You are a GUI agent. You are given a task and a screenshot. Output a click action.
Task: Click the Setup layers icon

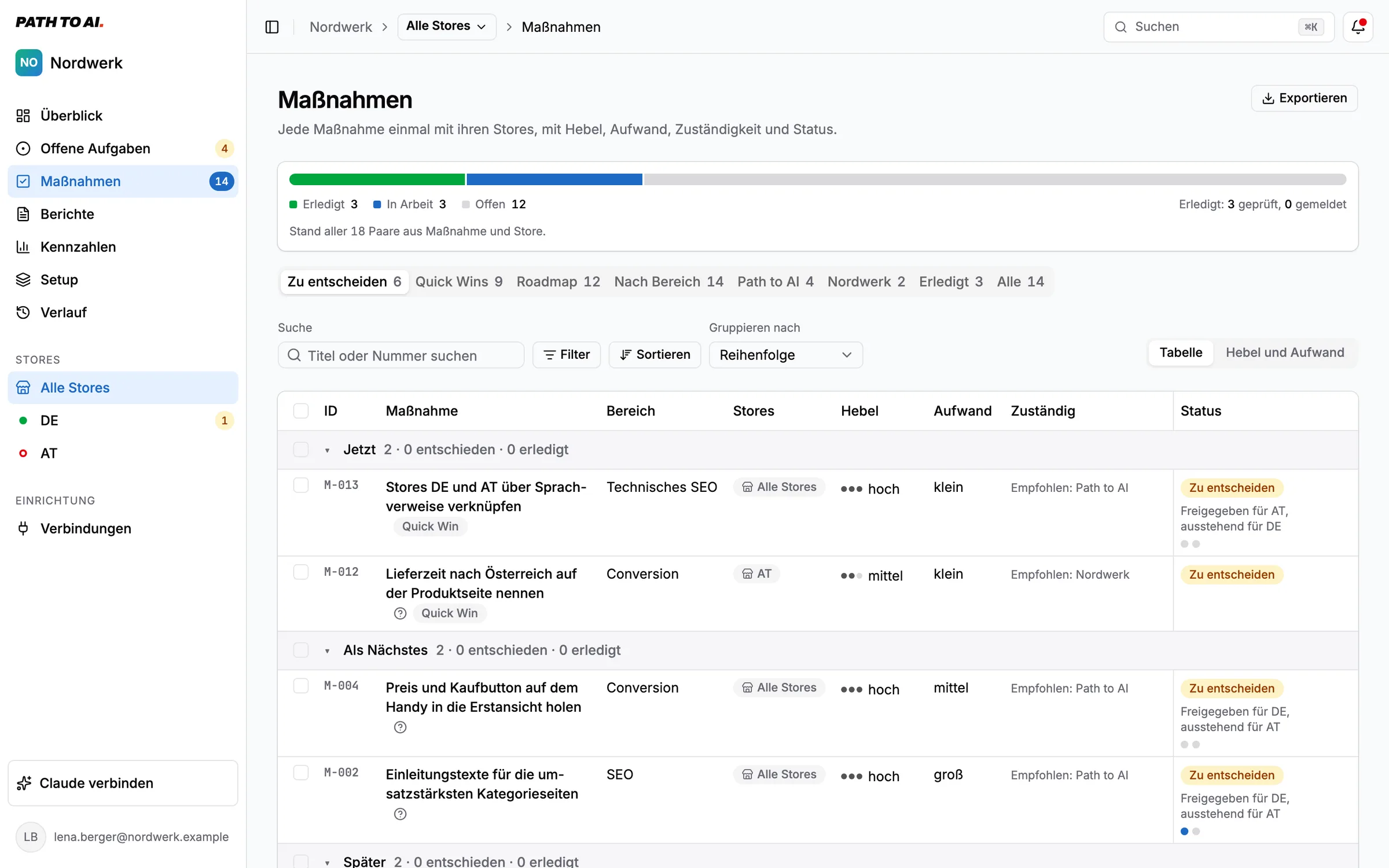(23, 279)
